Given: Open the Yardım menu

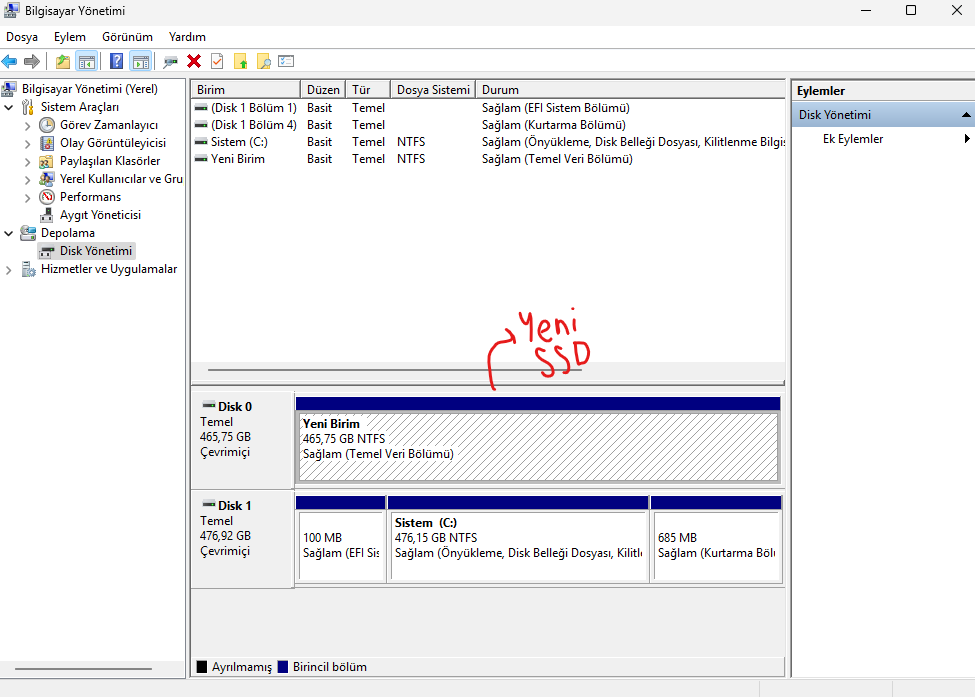Looking at the screenshot, I should (187, 37).
